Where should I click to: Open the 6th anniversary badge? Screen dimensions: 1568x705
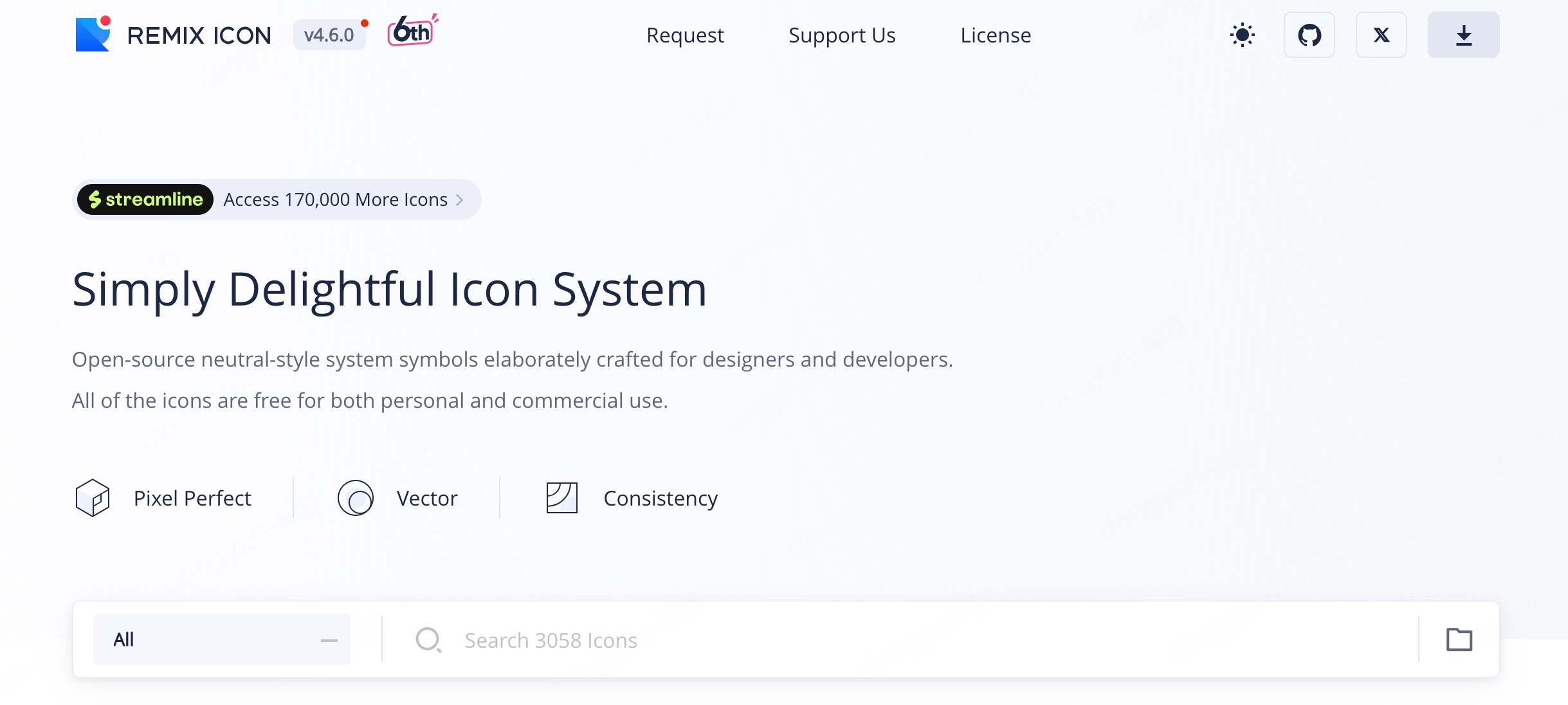[x=413, y=30]
